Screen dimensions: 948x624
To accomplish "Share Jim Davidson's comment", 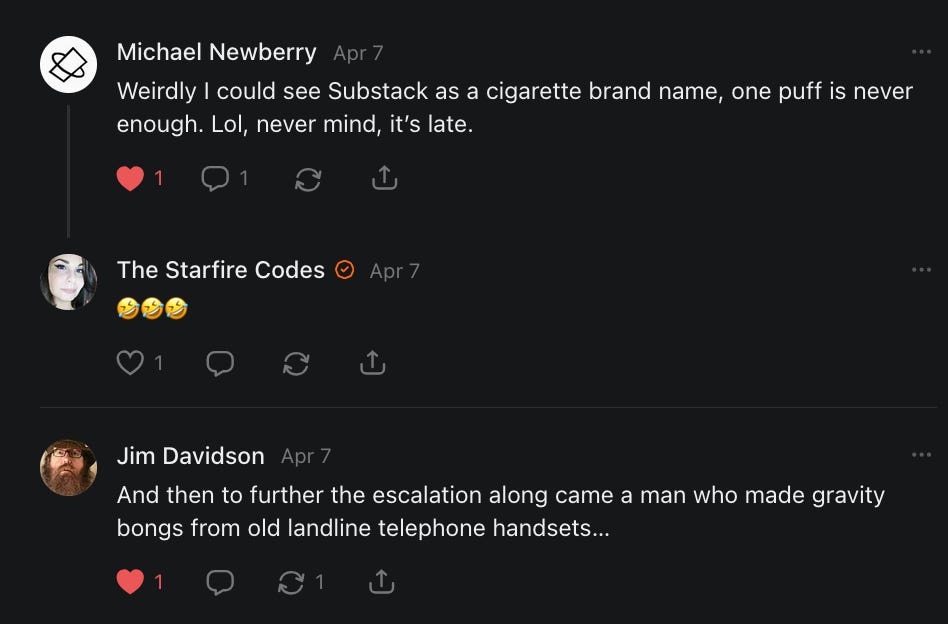I will [381, 582].
